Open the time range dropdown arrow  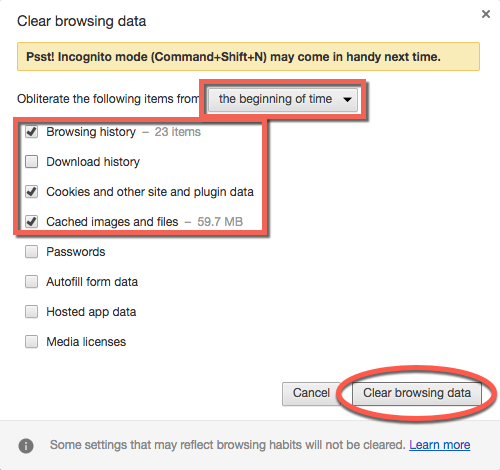pos(347,99)
